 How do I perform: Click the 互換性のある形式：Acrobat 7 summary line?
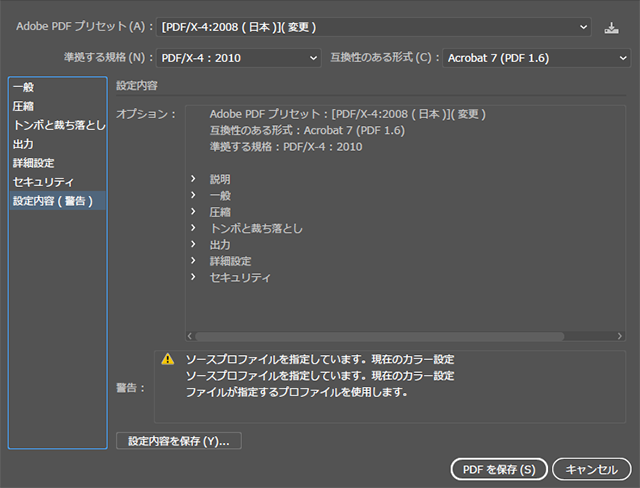(307, 131)
